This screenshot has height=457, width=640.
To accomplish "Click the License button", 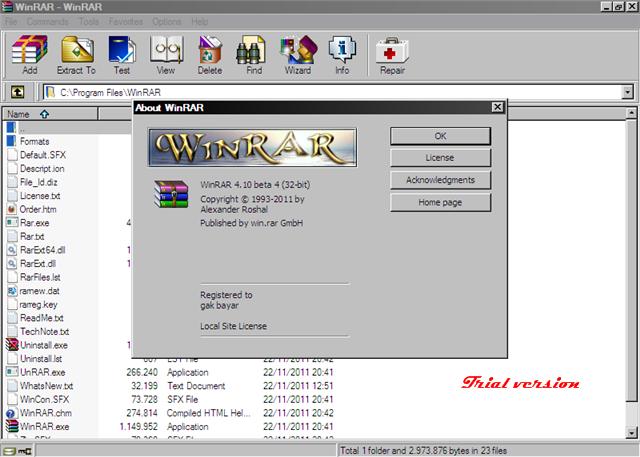I will click(440, 158).
